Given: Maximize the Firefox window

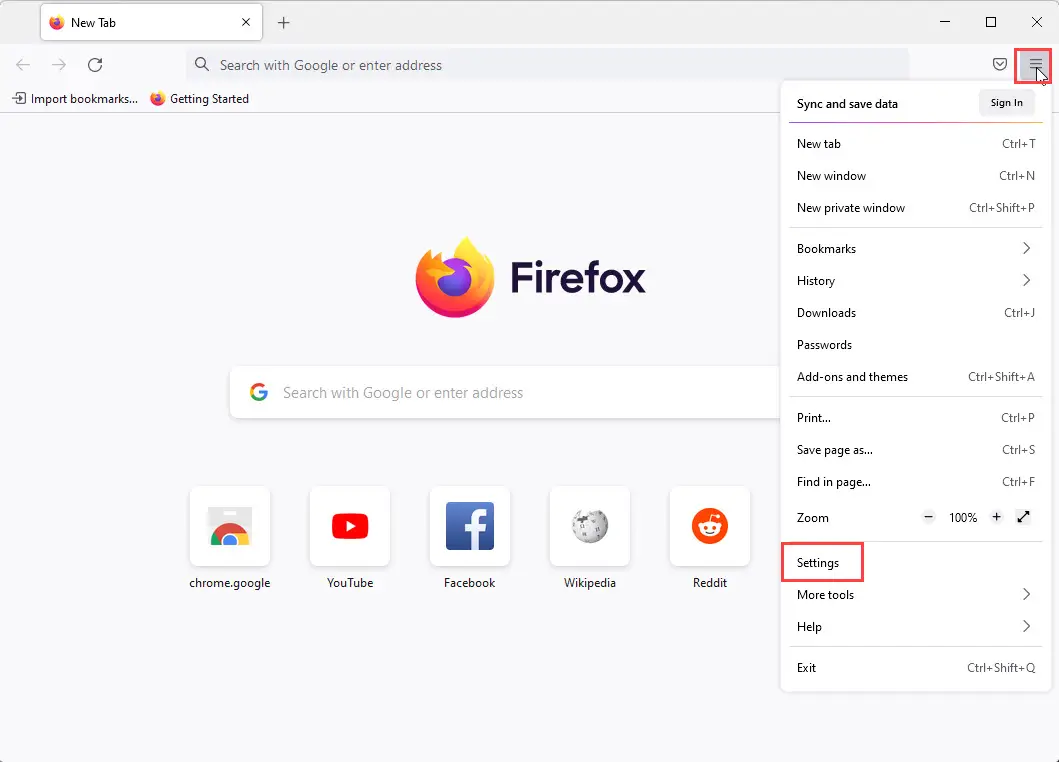Looking at the screenshot, I should click(991, 22).
